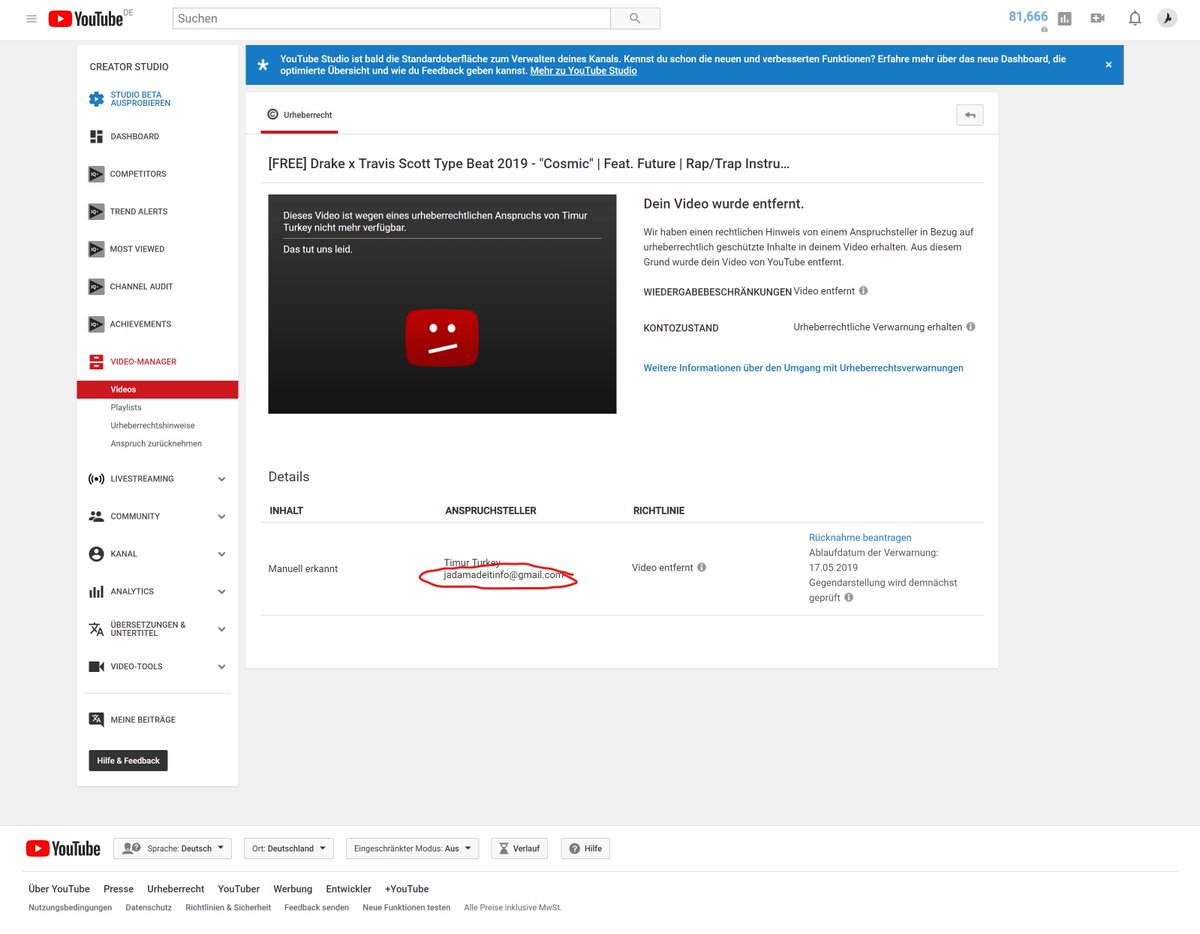Click Mehr zu YouTube Studio link
This screenshot has width=1200, height=934.
(583, 71)
